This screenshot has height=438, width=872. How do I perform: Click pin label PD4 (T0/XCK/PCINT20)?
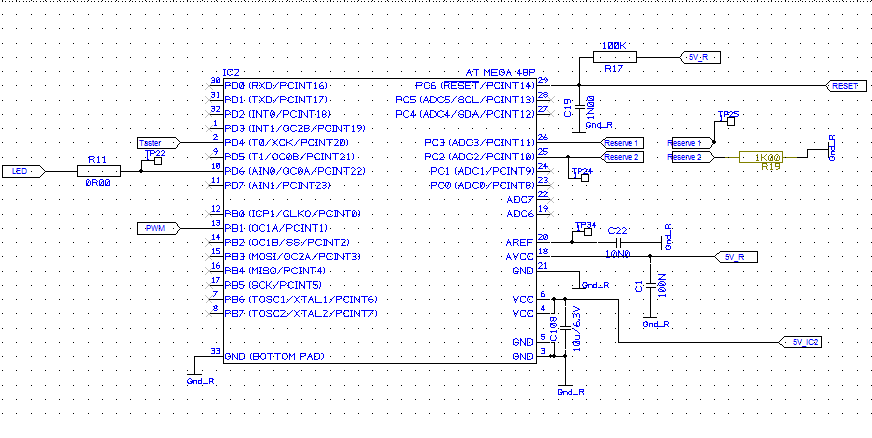[286, 143]
